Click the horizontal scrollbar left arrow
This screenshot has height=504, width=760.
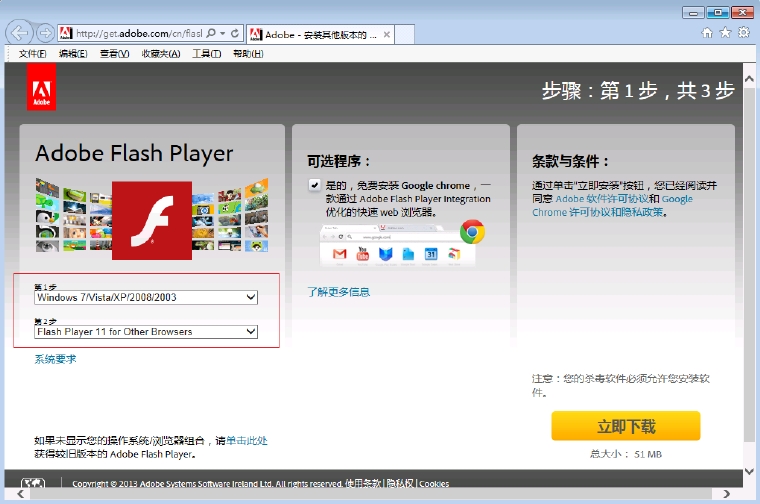(20, 494)
